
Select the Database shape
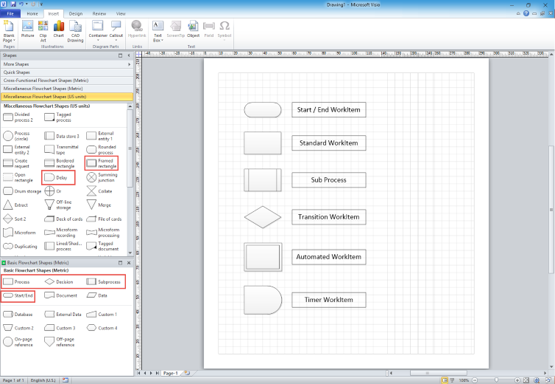pyautogui.click(x=18, y=314)
